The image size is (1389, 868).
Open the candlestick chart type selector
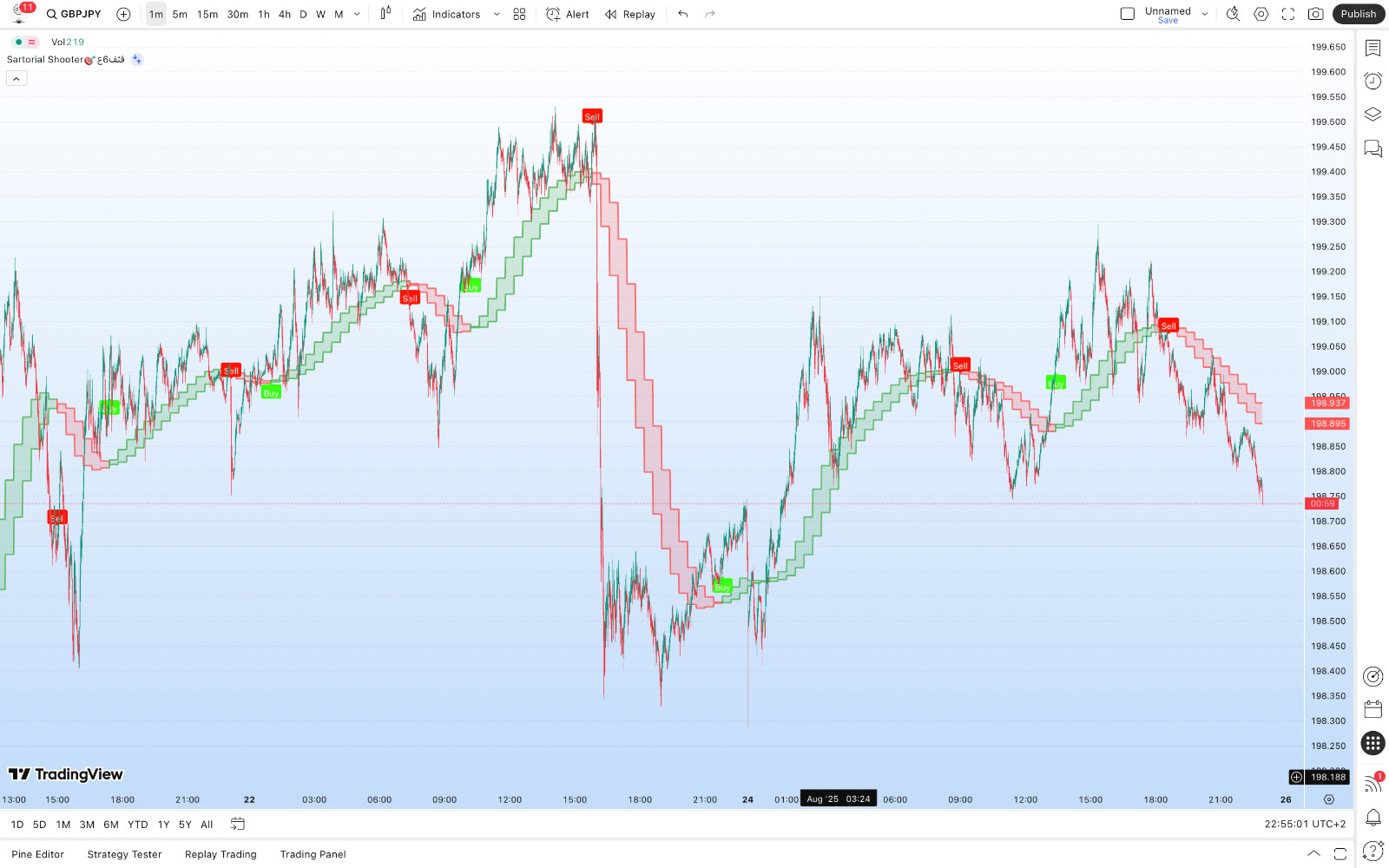(385, 14)
